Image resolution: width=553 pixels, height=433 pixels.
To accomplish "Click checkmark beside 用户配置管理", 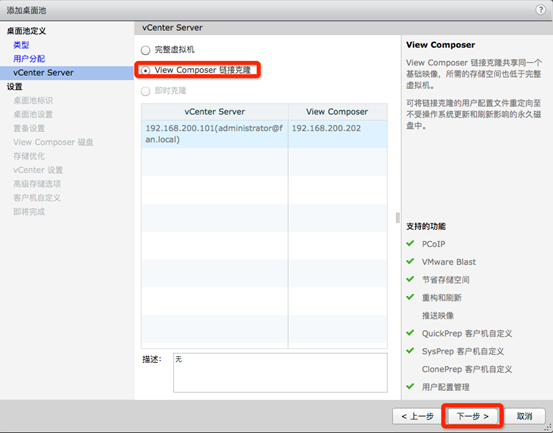I will point(410,386).
